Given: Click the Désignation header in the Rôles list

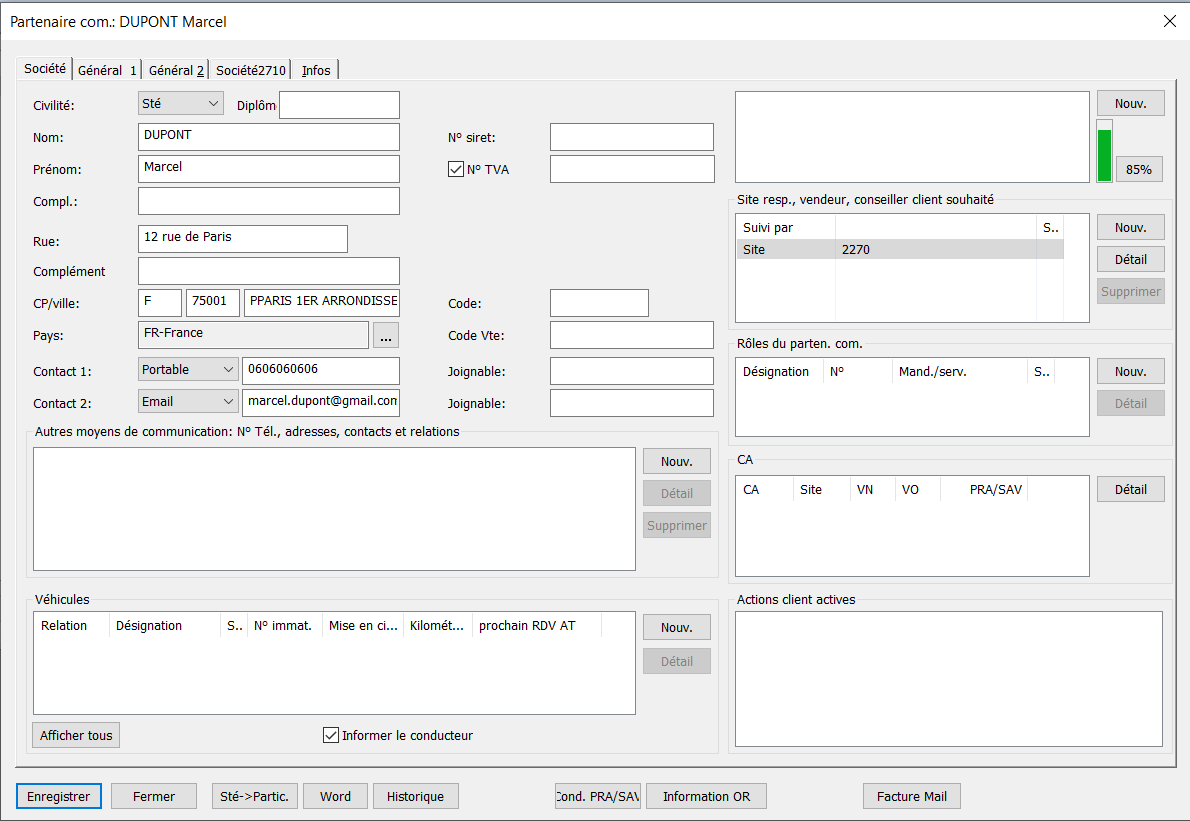Looking at the screenshot, I should point(779,372).
